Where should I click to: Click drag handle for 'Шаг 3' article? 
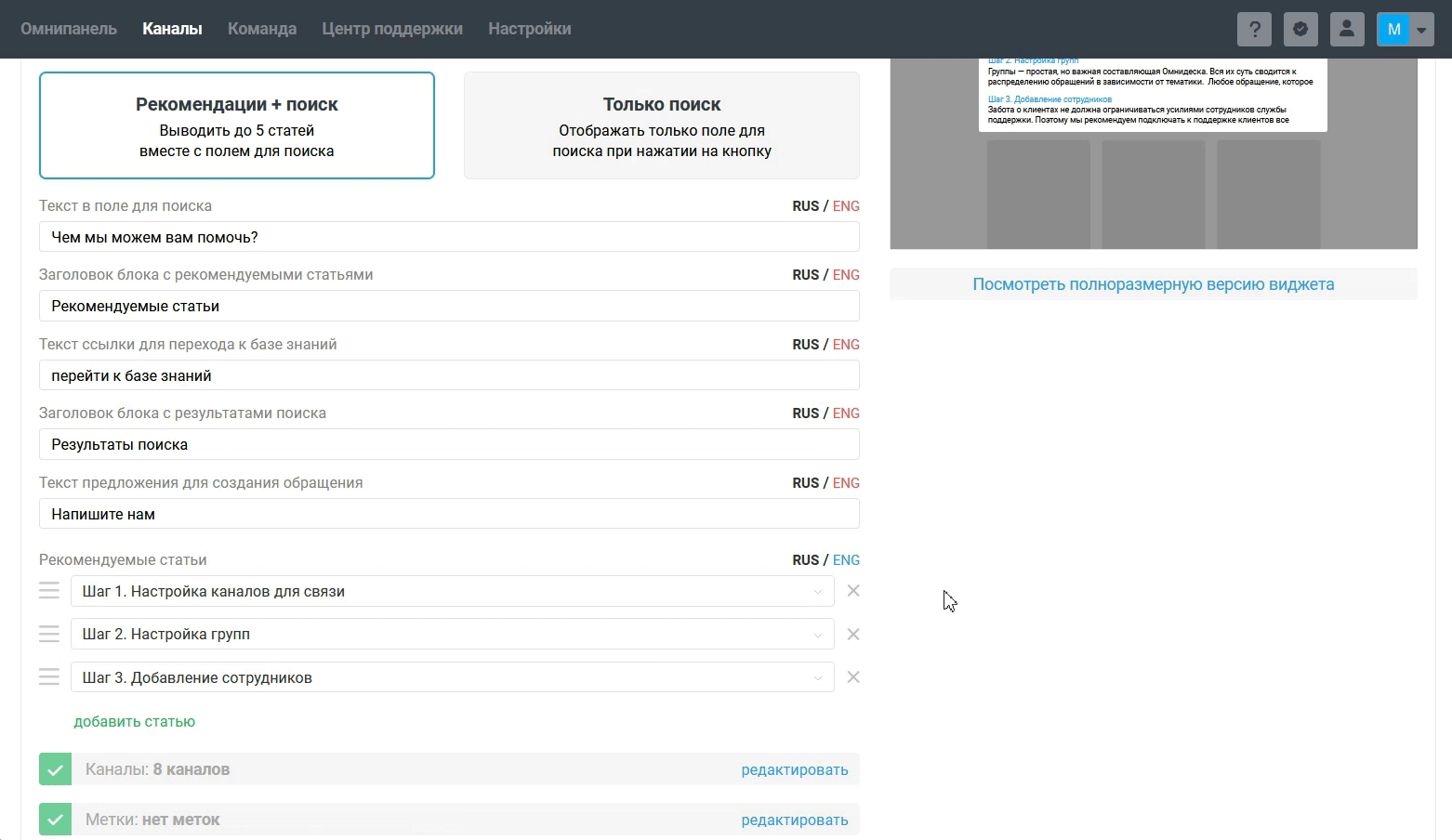pyautogui.click(x=49, y=677)
